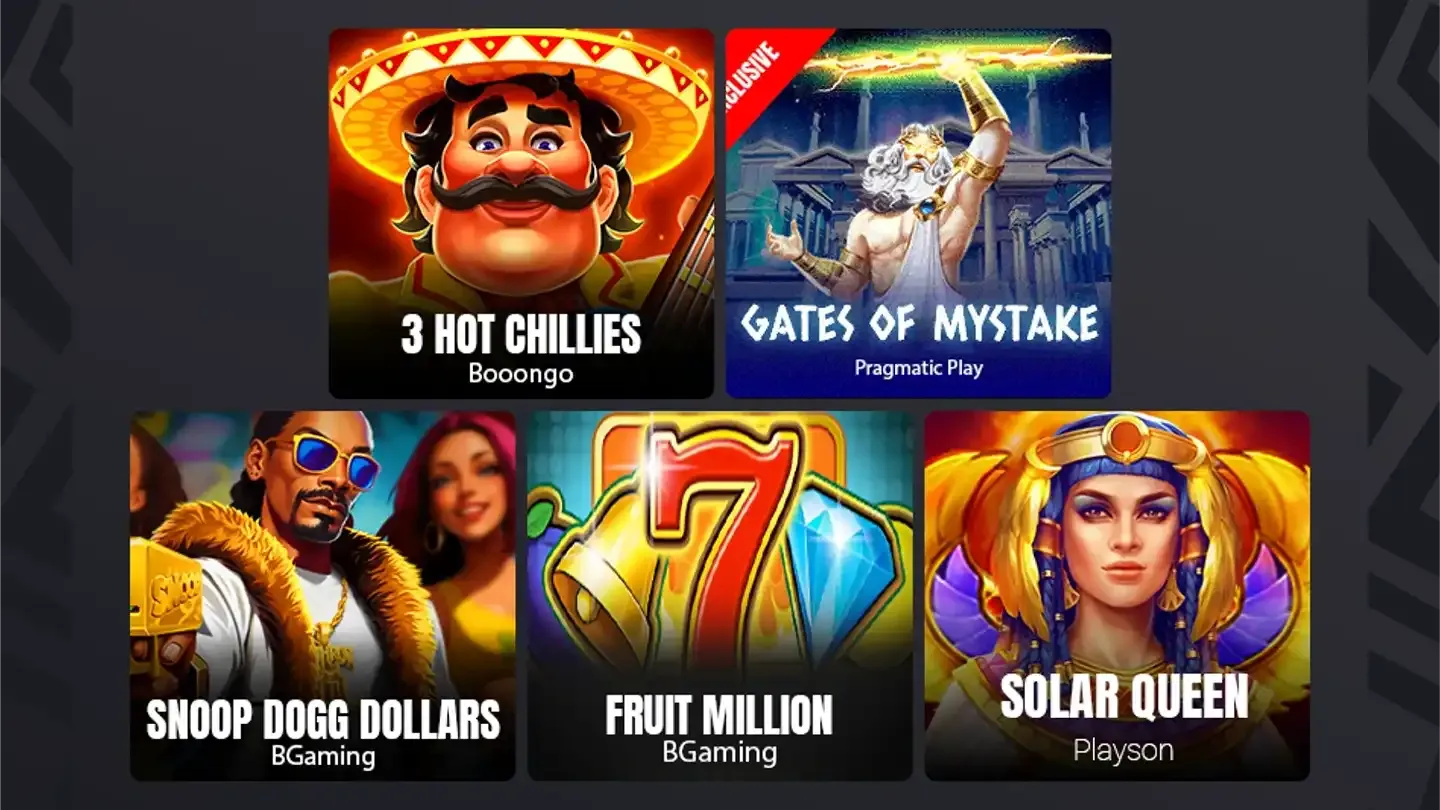Click the '3 HOT CHILLIES' title text

521,333
